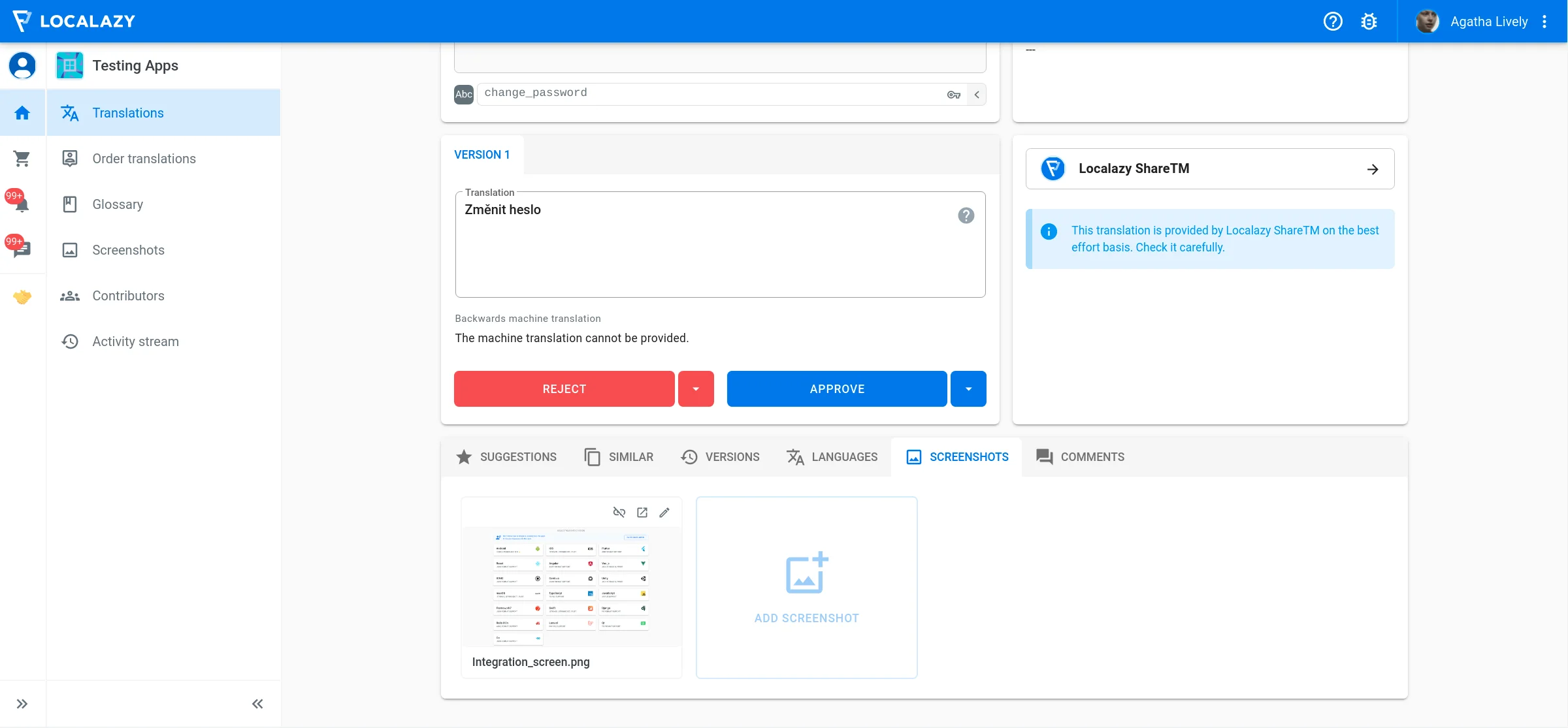Unlink screenshot using the broken-link icon

[x=619, y=513]
